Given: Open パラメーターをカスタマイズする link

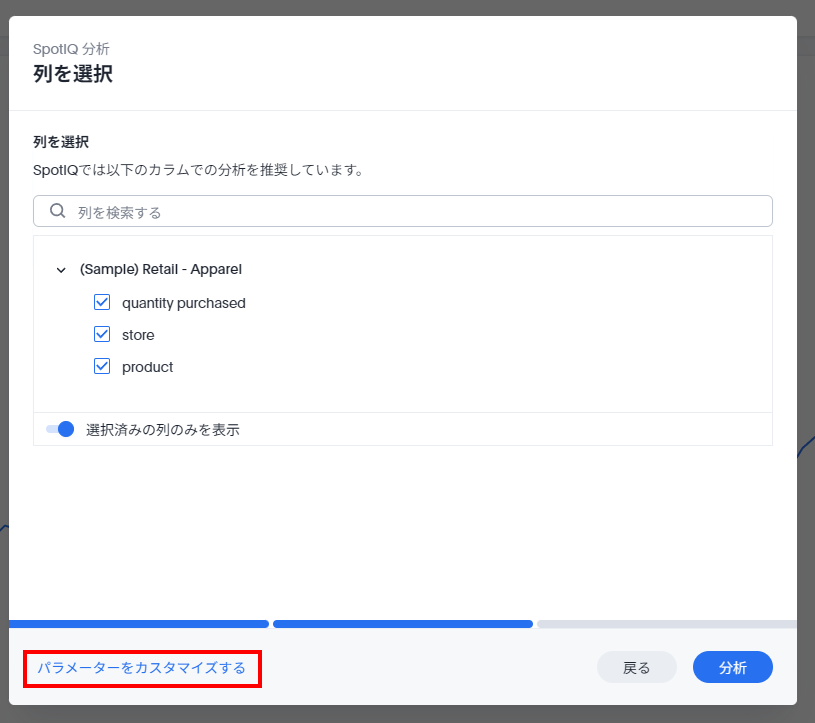Looking at the screenshot, I should [x=141, y=668].
